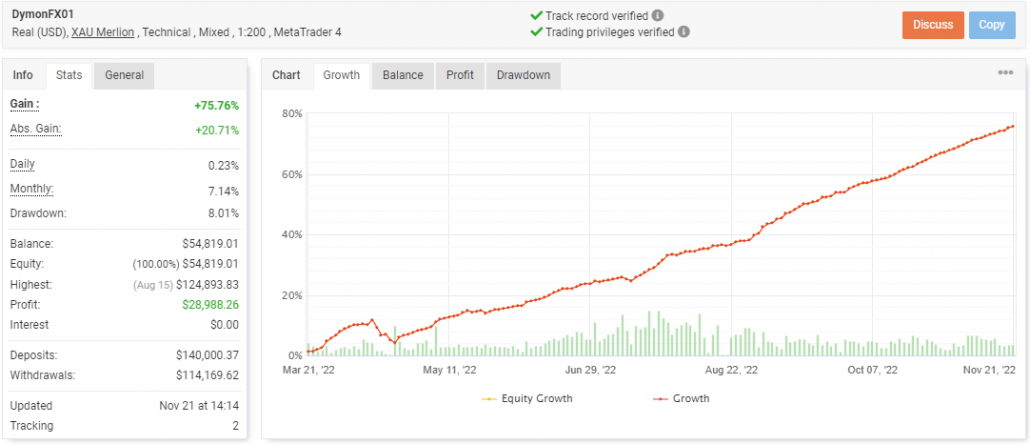The image size is (1030, 444).
Task: Toggle Equity Growth series in chart legend
Action: tap(528, 398)
